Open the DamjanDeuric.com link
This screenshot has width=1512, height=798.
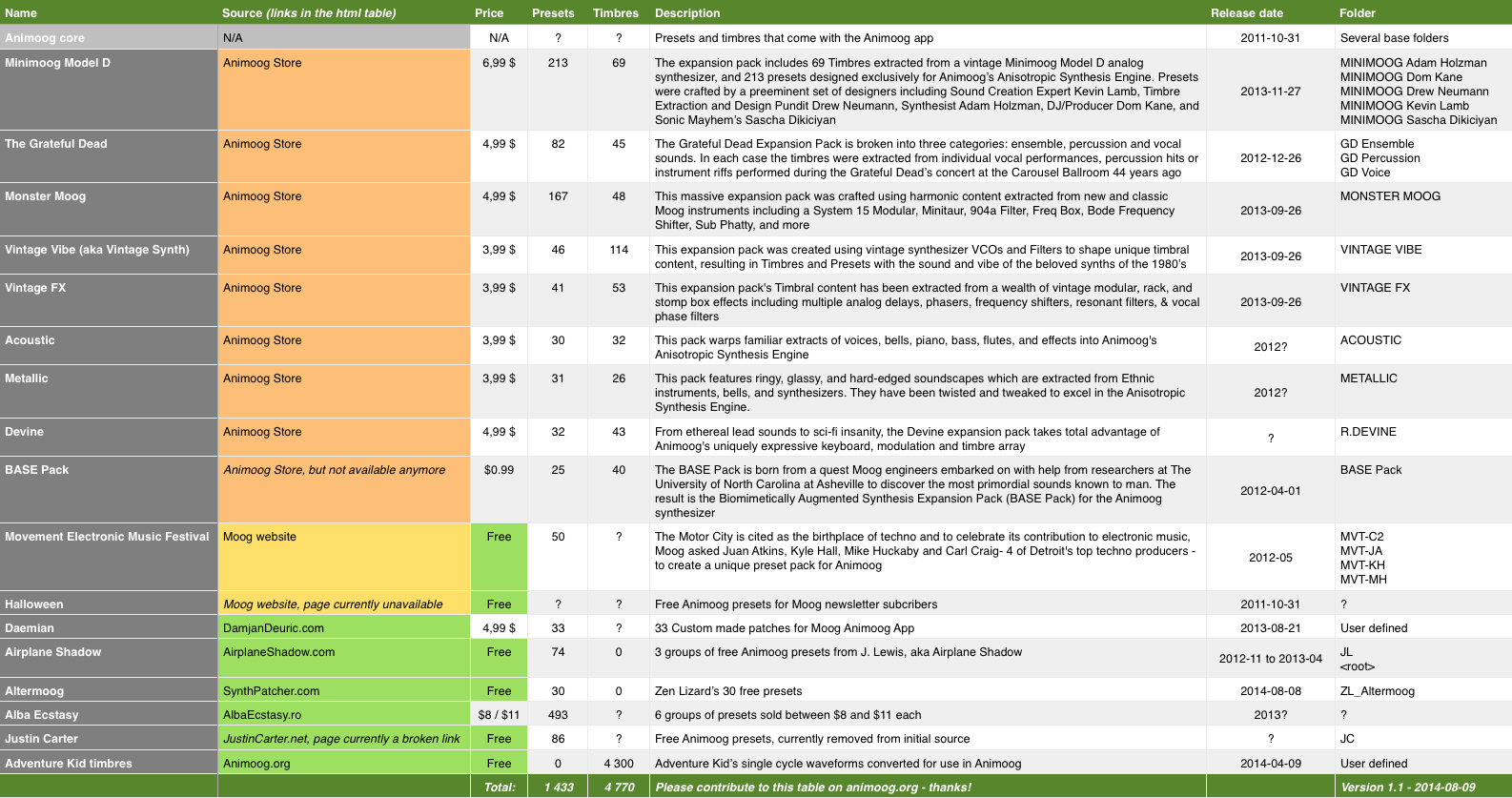(x=274, y=628)
